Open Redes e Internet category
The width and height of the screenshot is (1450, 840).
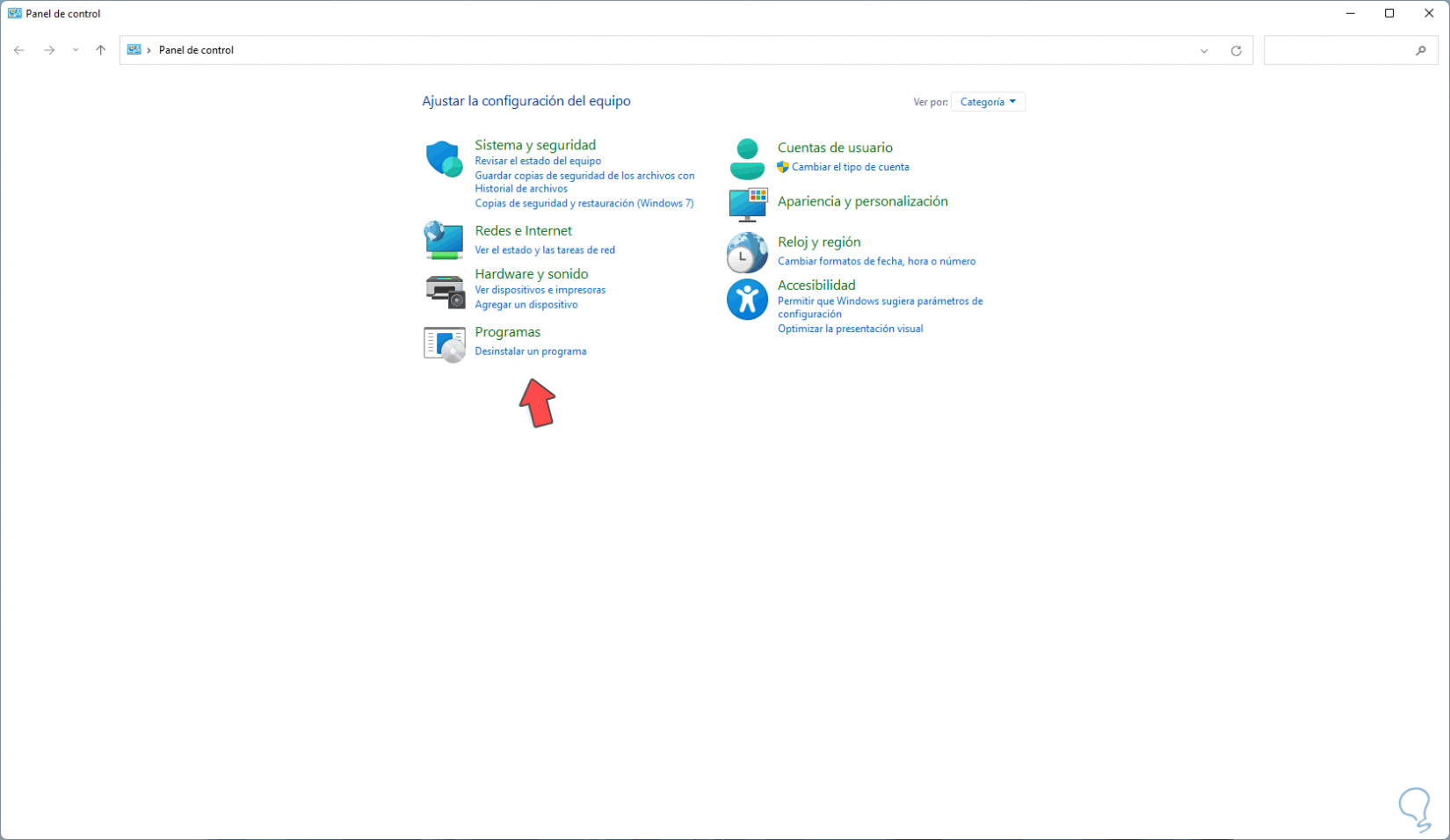(523, 230)
